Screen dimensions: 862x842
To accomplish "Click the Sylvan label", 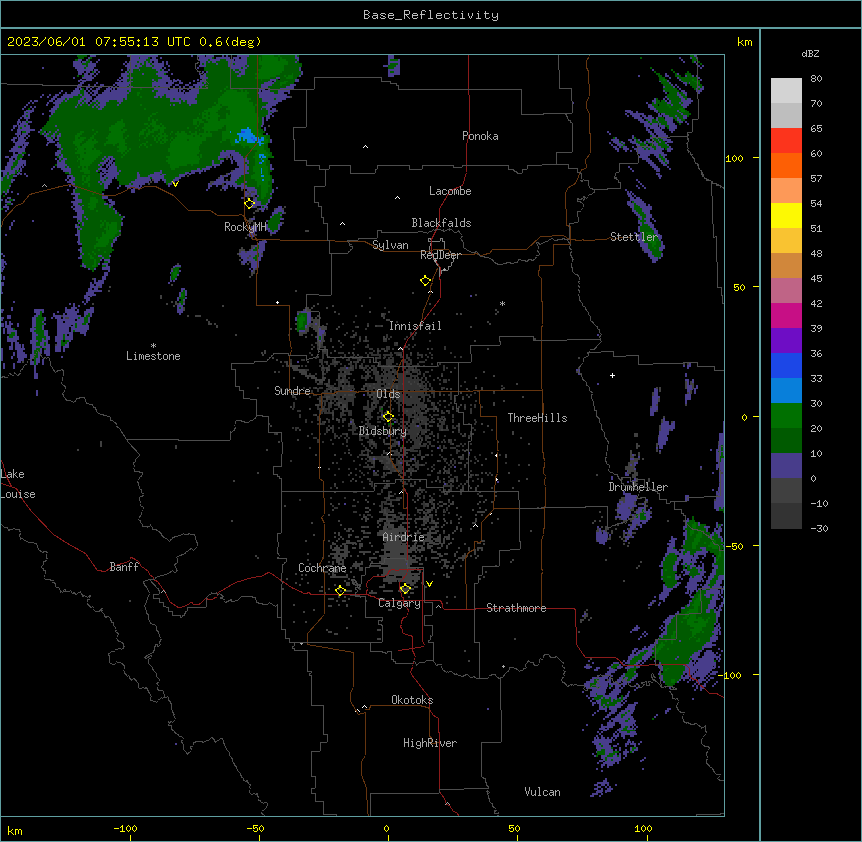I will tap(390, 245).
